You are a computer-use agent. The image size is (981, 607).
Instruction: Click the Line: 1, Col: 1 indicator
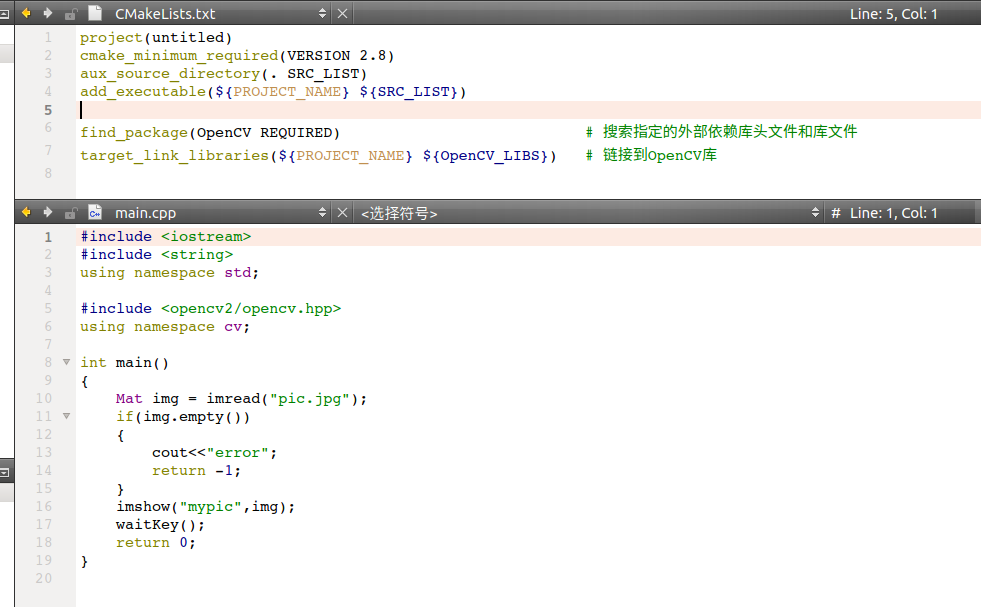tap(893, 213)
